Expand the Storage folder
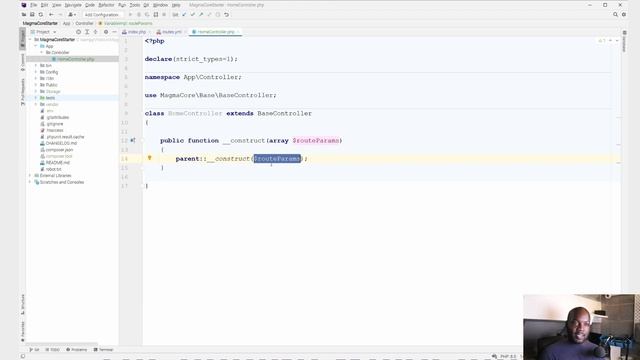 (x=36, y=91)
